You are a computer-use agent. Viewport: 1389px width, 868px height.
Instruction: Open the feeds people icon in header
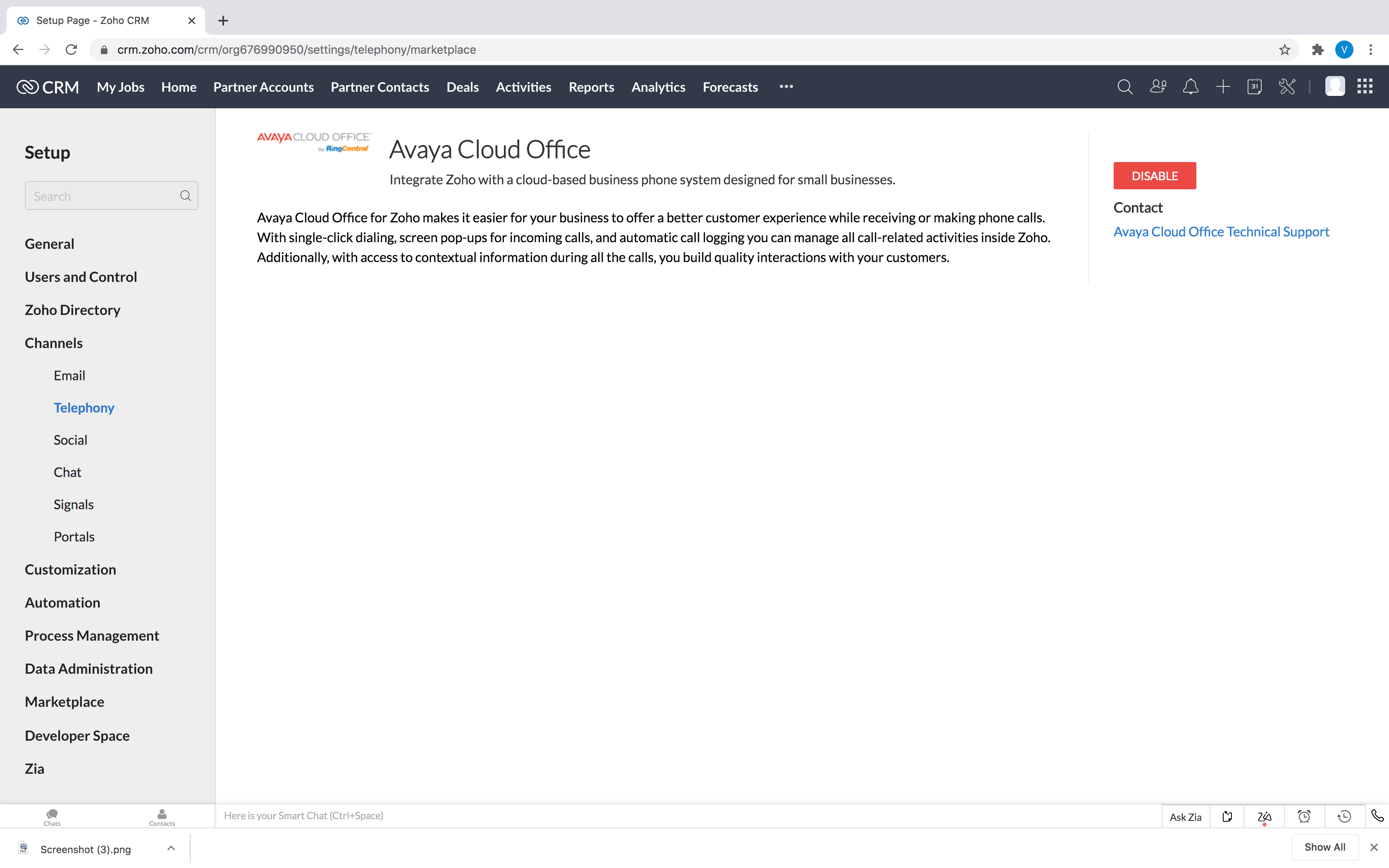click(x=1157, y=87)
